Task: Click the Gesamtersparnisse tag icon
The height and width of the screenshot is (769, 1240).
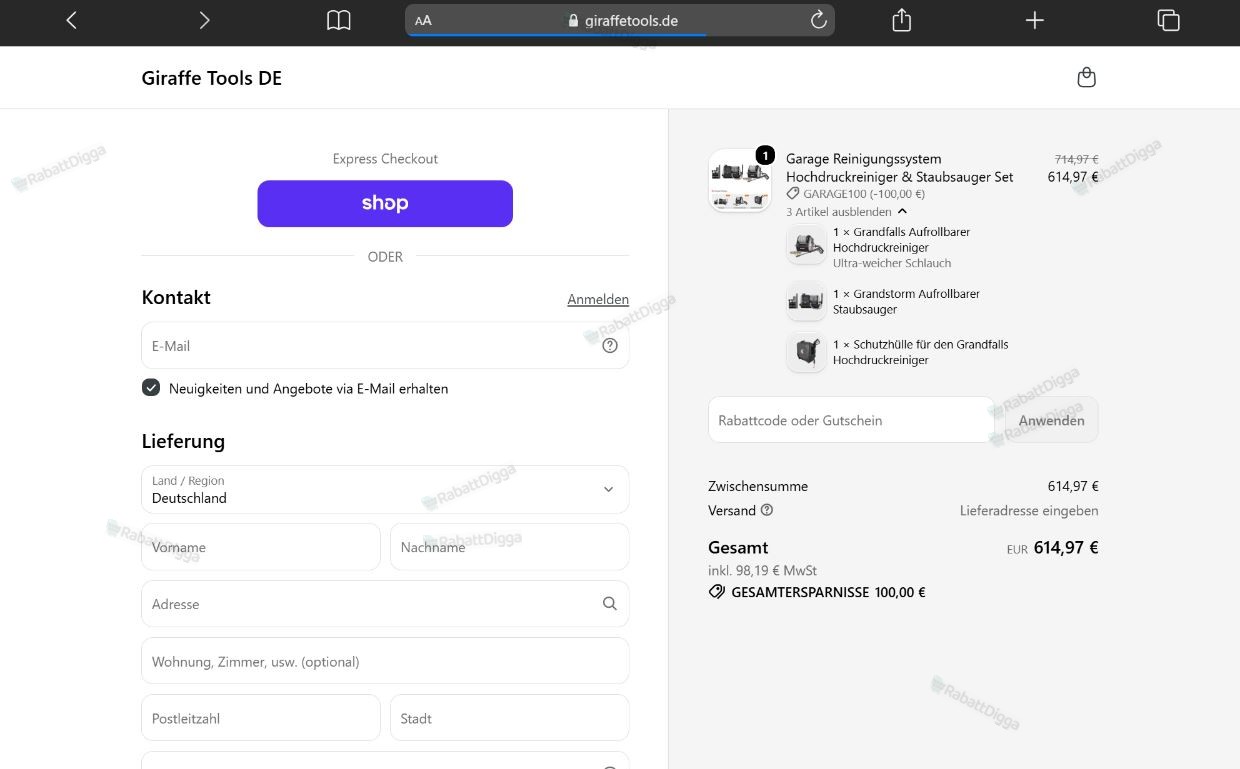Action: click(716, 592)
